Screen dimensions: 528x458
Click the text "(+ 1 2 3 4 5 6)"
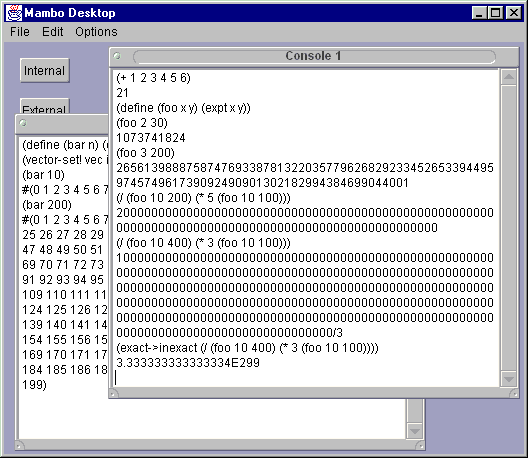[153, 78]
